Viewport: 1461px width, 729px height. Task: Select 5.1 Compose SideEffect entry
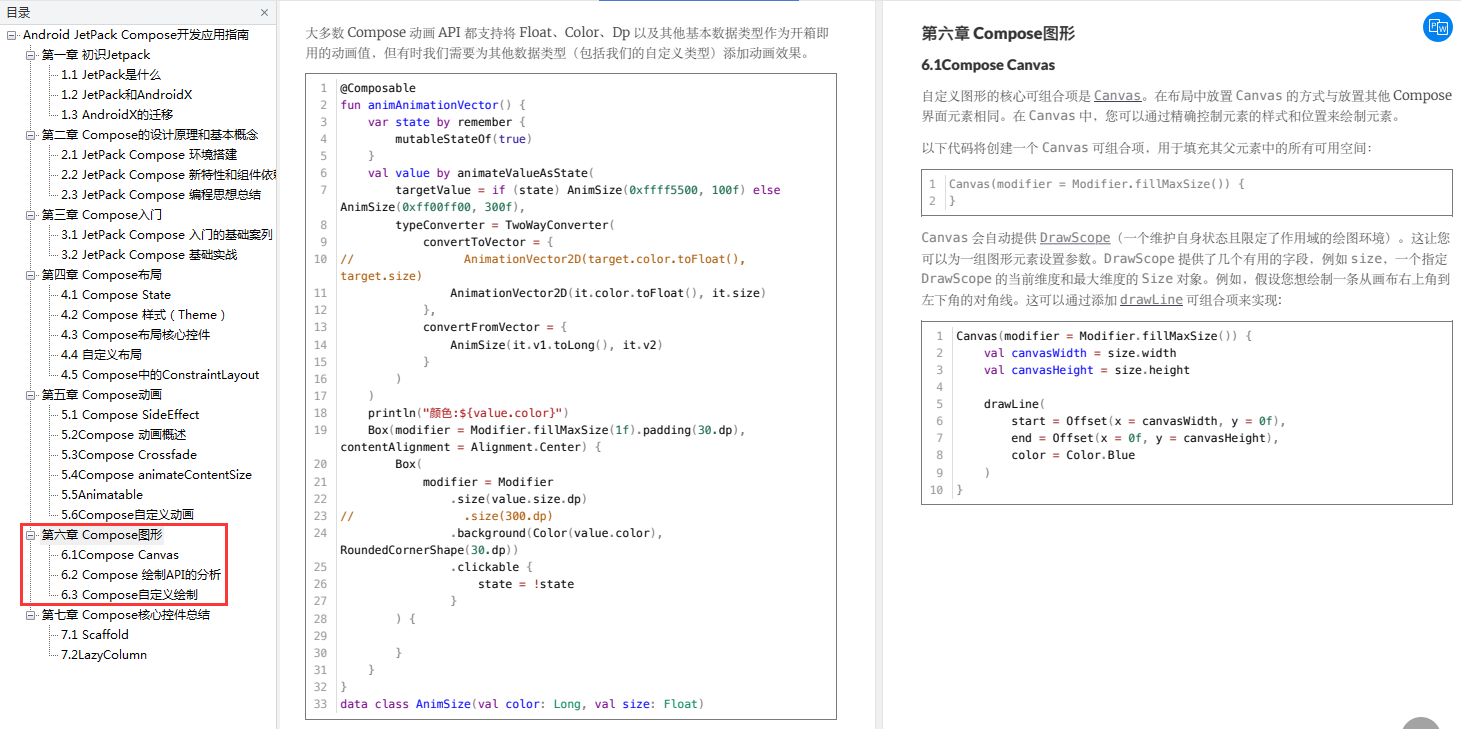(x=130, y=415)
